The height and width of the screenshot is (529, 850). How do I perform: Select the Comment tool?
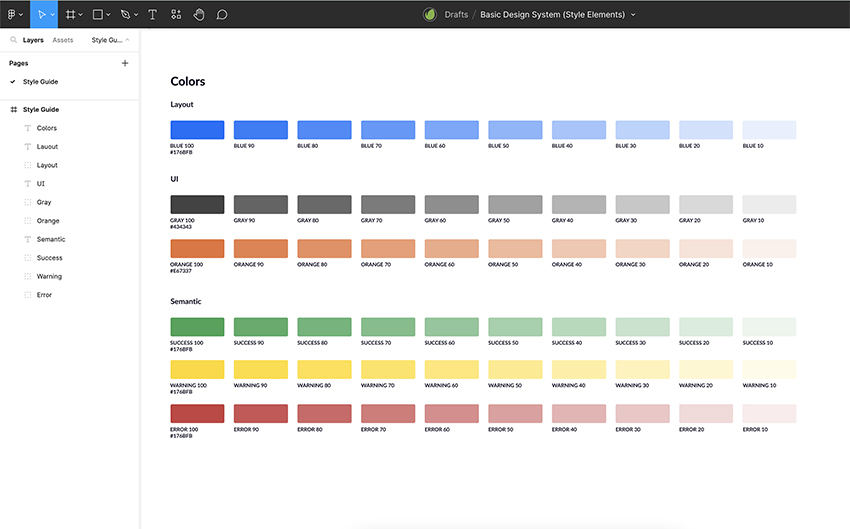(222, 15)
